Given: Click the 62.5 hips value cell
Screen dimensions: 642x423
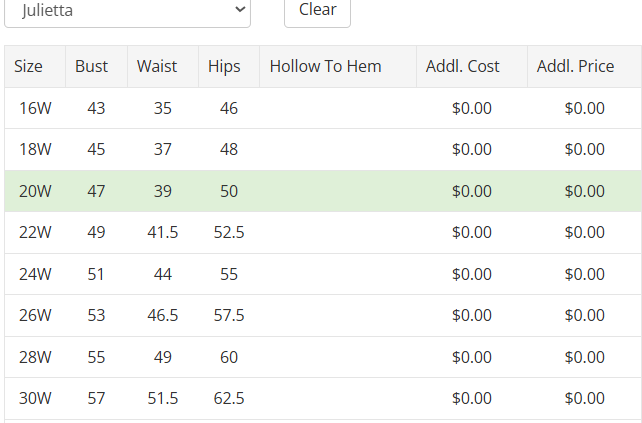Looking at the screenshot, I should [229, 399].
